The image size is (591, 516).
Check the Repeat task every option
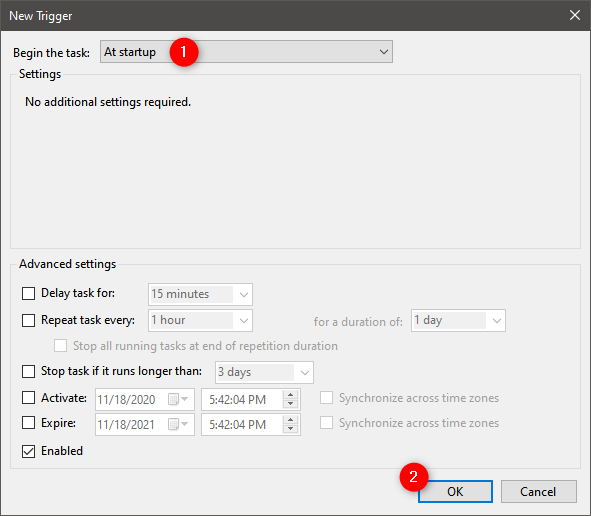coord(29,320)
